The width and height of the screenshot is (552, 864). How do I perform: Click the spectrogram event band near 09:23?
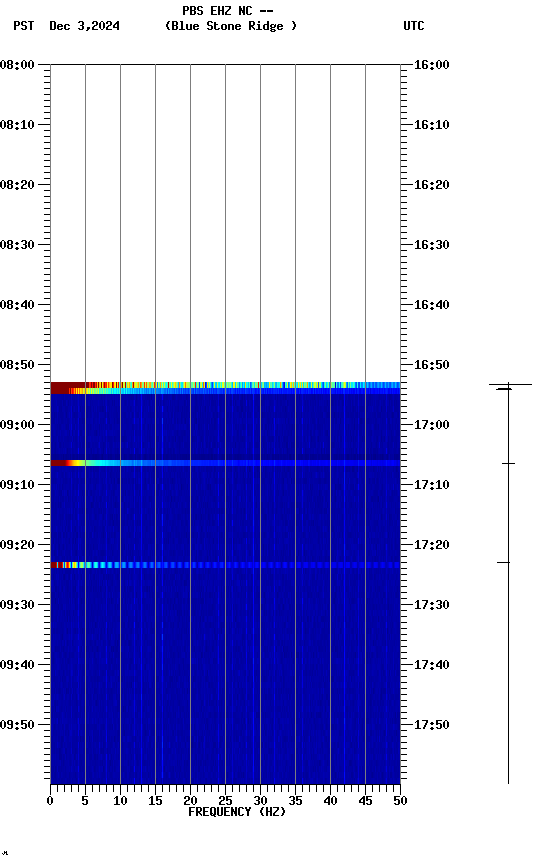(225, 565)
